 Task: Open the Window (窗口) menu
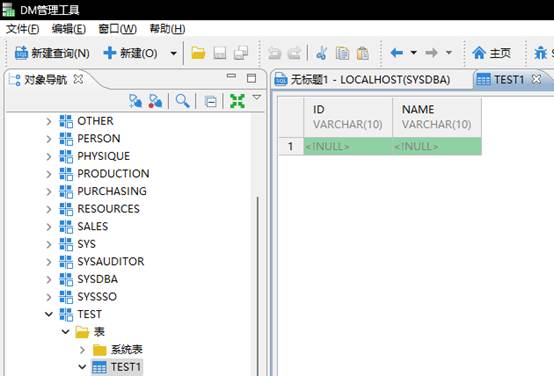coord(117,29)
